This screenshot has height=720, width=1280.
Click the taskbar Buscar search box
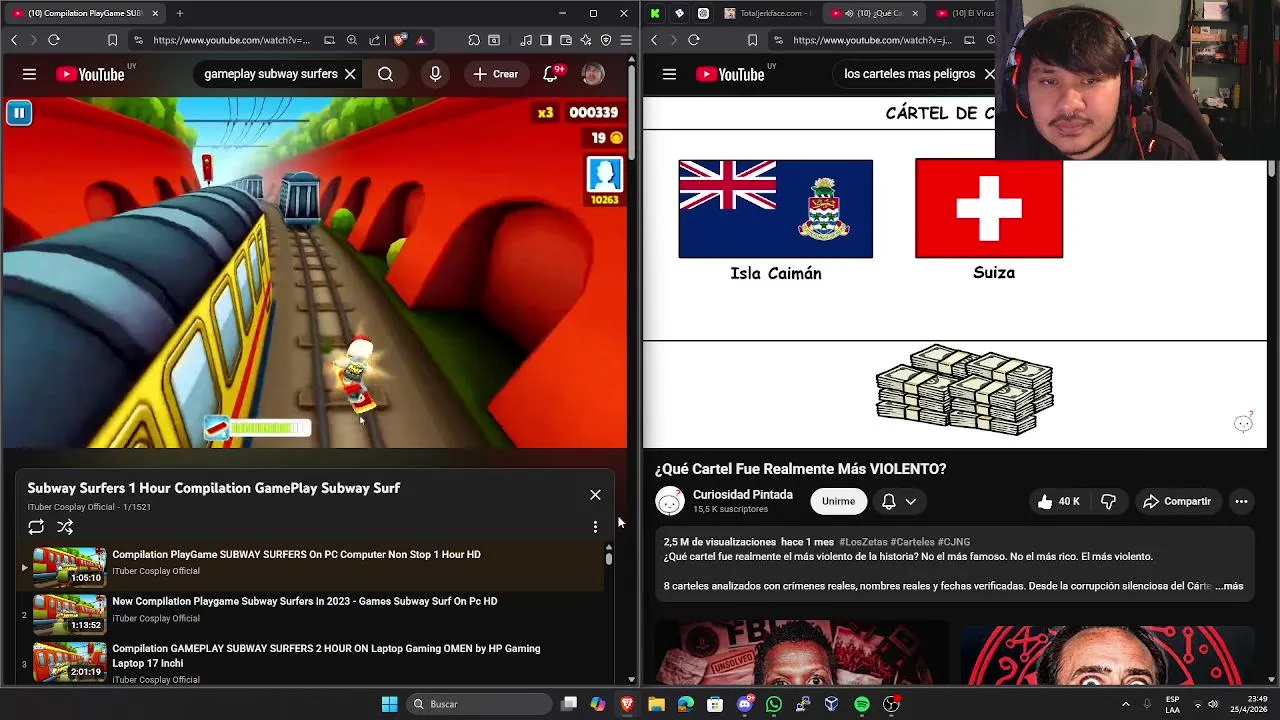(x=479, y=704)
